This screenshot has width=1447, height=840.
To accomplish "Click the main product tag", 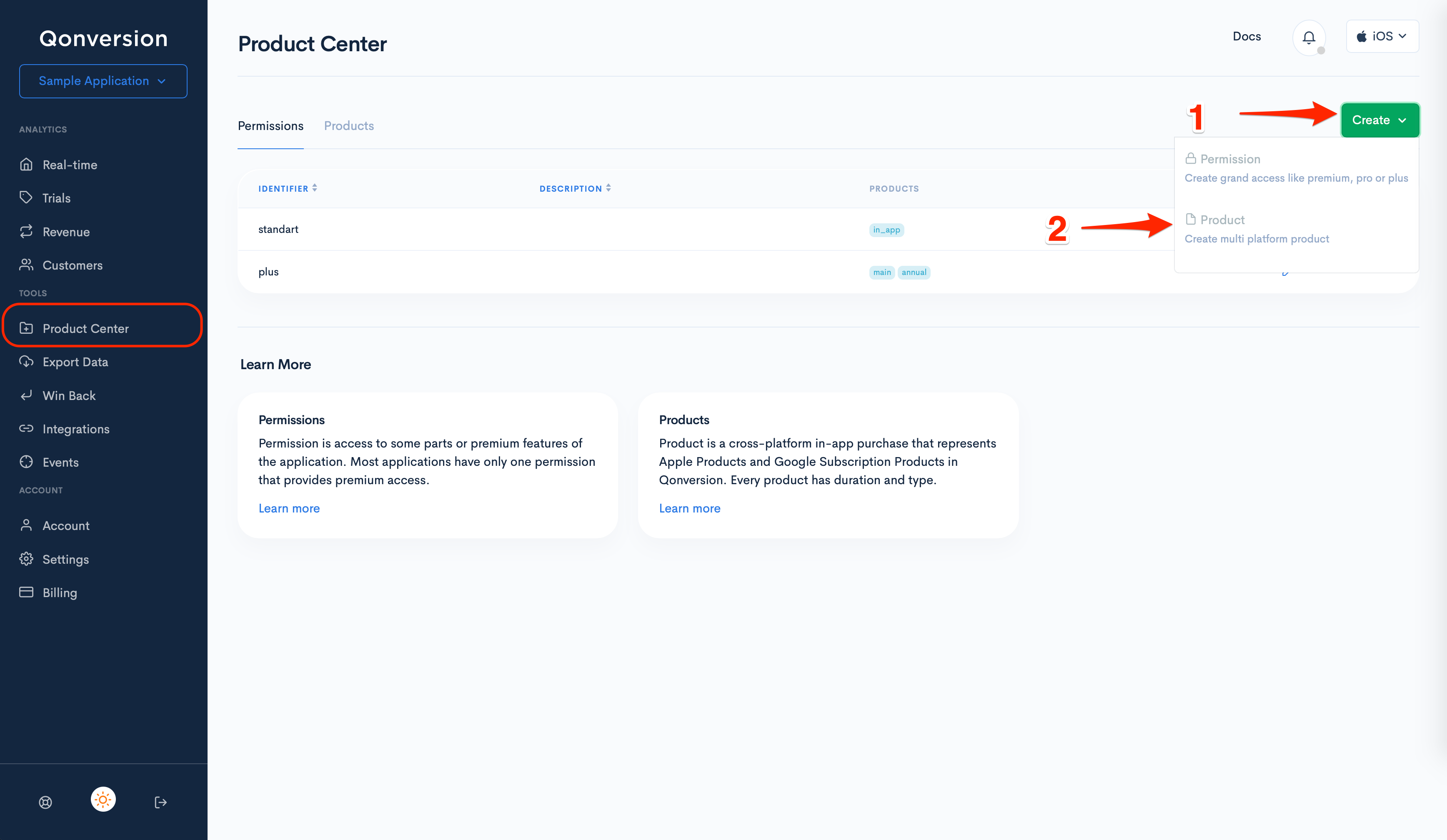I will pos(882,272).
